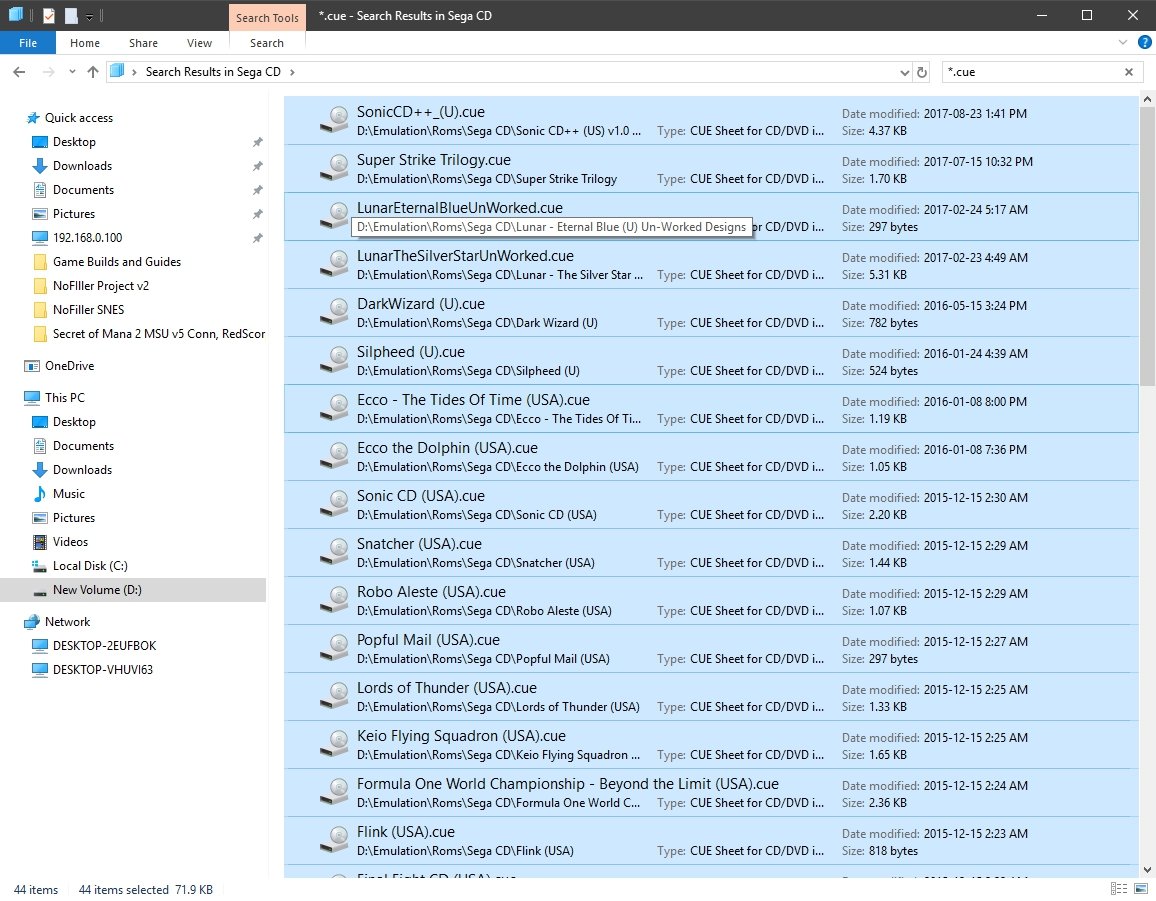Clear the *.cue search box

tap(1129, 72)
